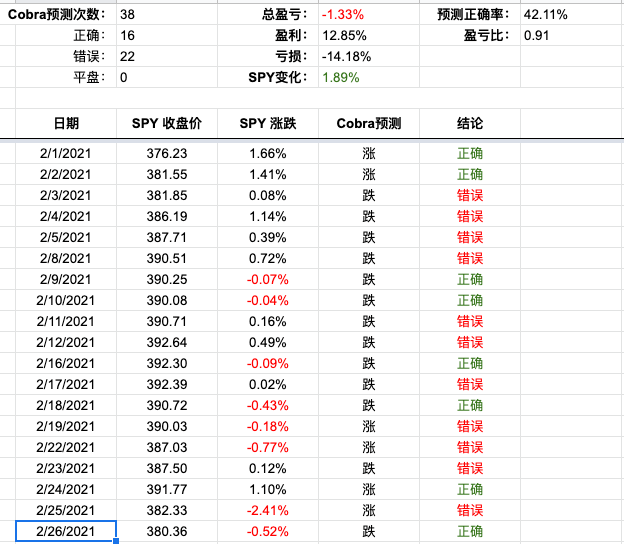Select closing price 387.71
Viewport: 624px width, 544px height.
(167, 238)
